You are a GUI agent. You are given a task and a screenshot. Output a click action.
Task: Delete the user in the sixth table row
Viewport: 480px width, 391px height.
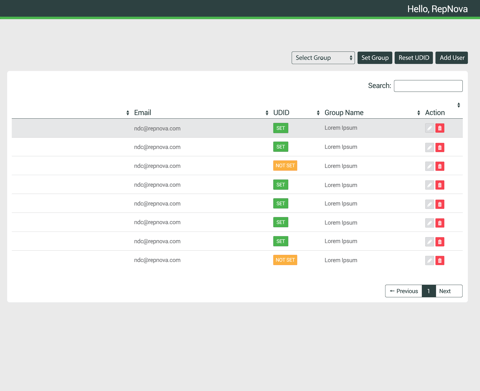tap(440, 223)
